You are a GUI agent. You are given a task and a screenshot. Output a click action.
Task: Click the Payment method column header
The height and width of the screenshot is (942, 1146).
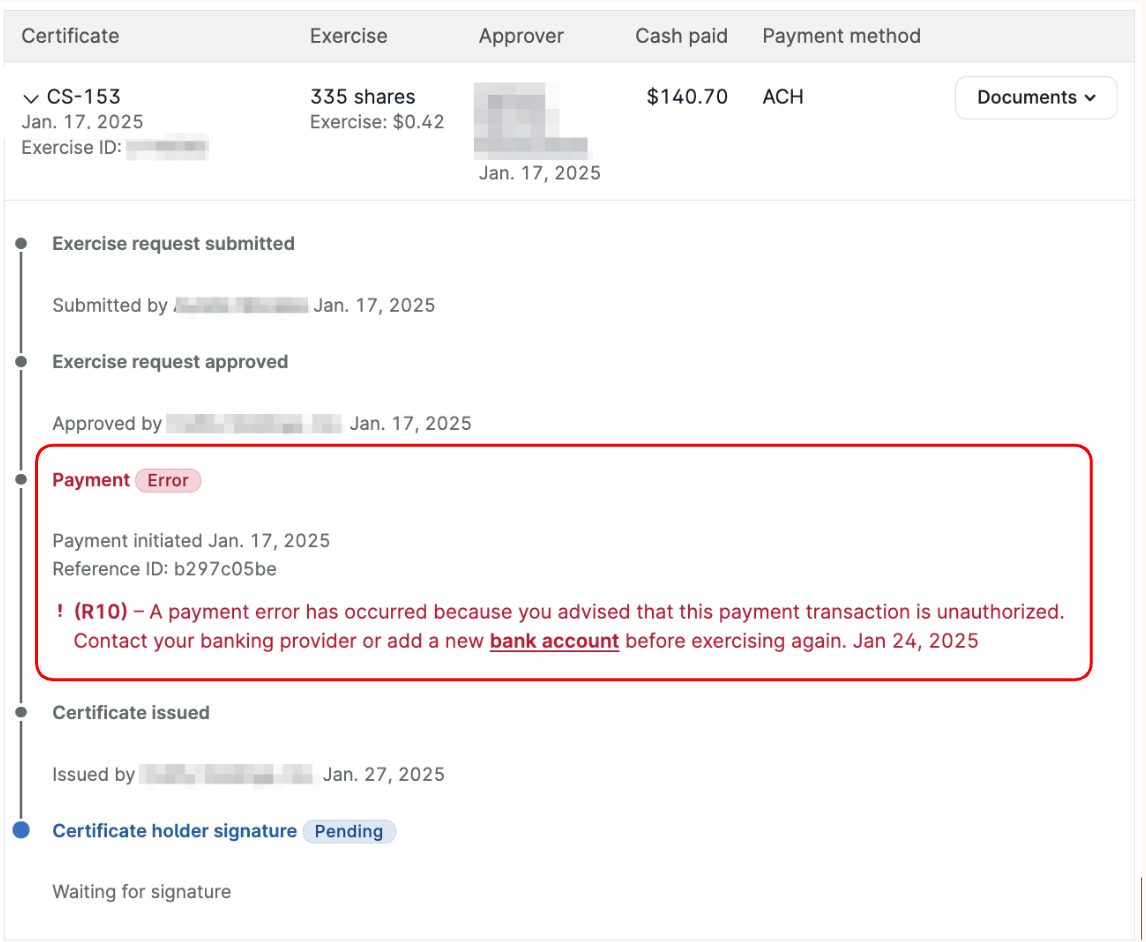[x=841, y=36]
